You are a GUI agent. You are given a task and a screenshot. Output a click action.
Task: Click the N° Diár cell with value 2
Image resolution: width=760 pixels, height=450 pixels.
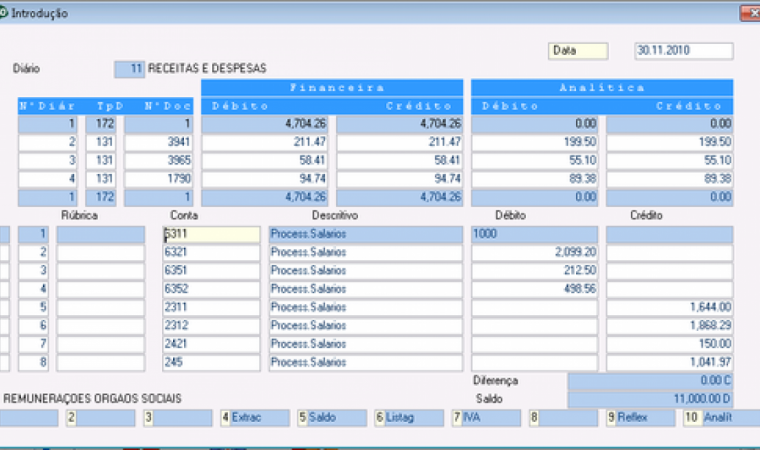(48, 143)
